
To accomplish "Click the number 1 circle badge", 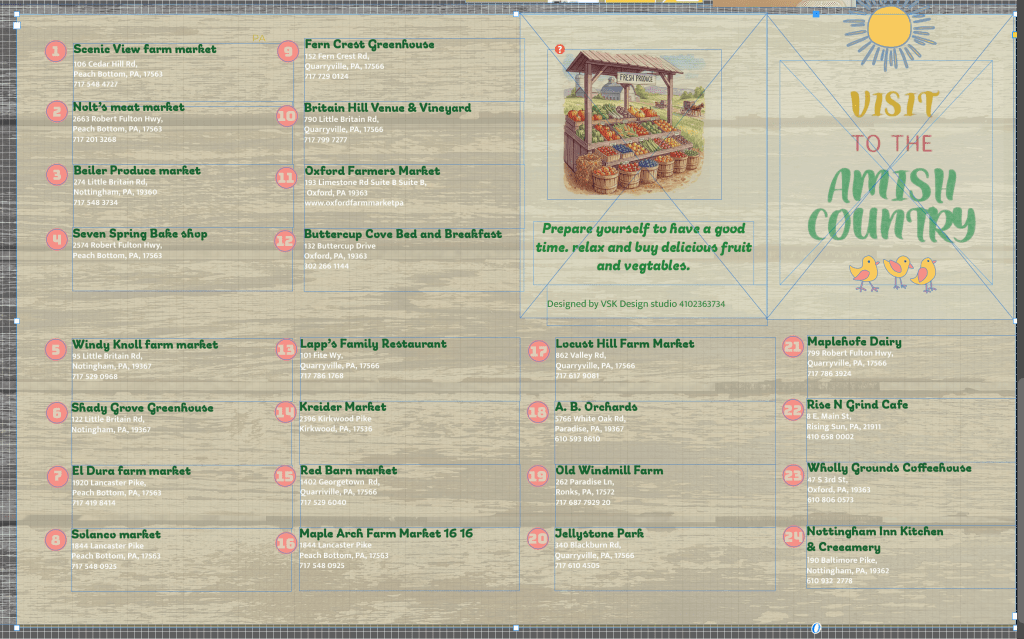I will pyautogui.click(x=56, y=51).
